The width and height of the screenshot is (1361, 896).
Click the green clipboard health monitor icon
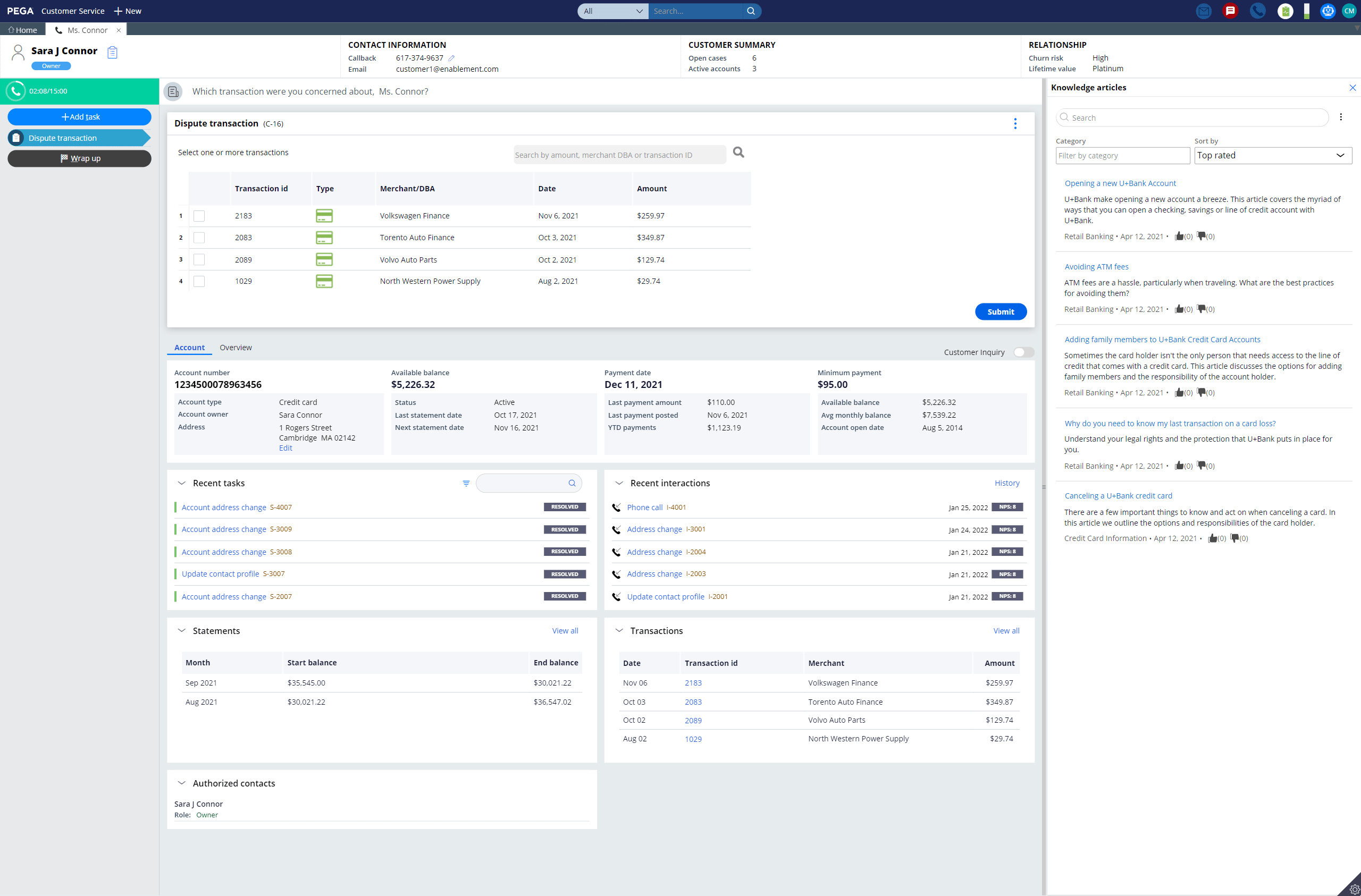point(1285,11)
